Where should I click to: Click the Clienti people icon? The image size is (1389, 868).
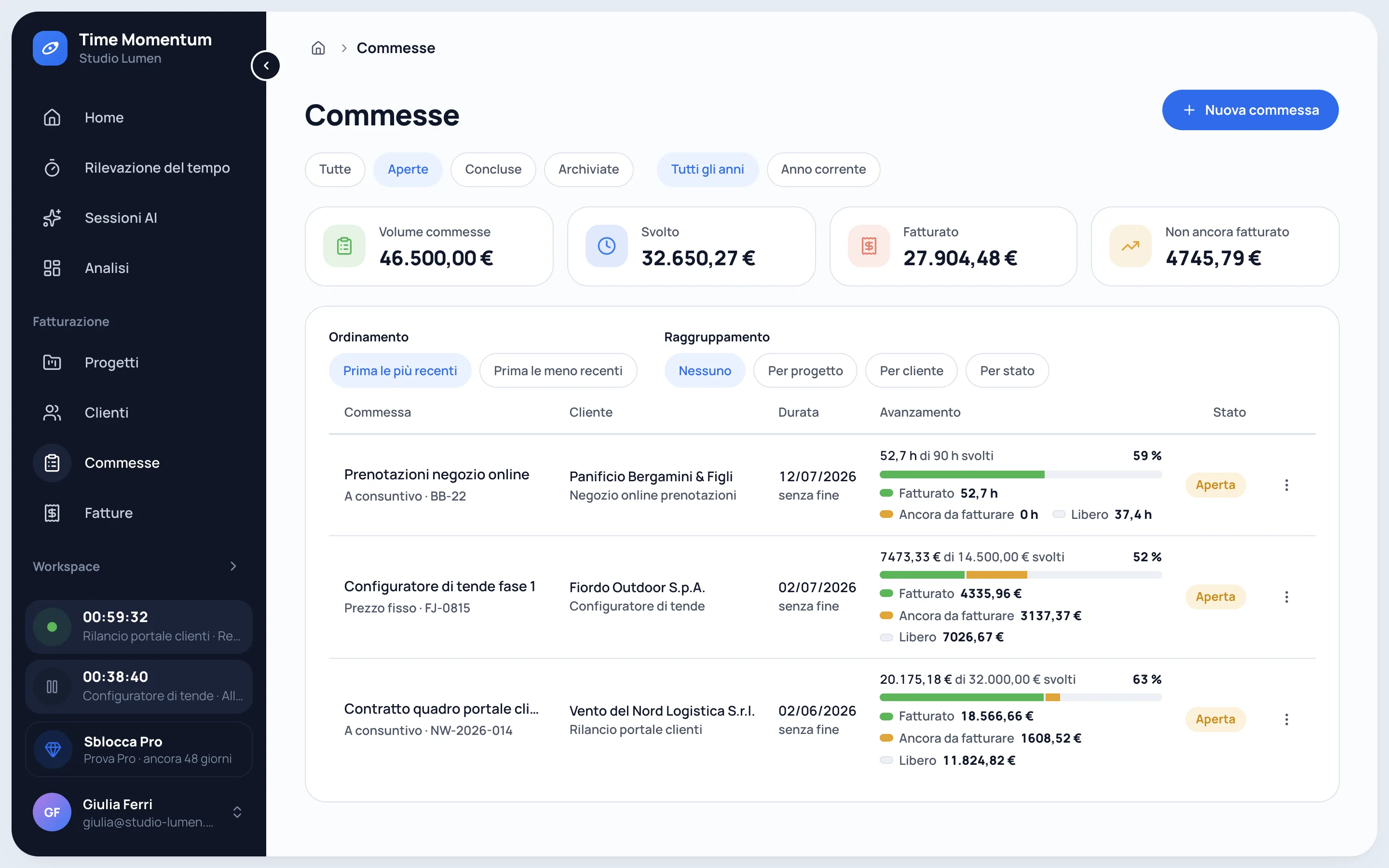pos(52,413)
